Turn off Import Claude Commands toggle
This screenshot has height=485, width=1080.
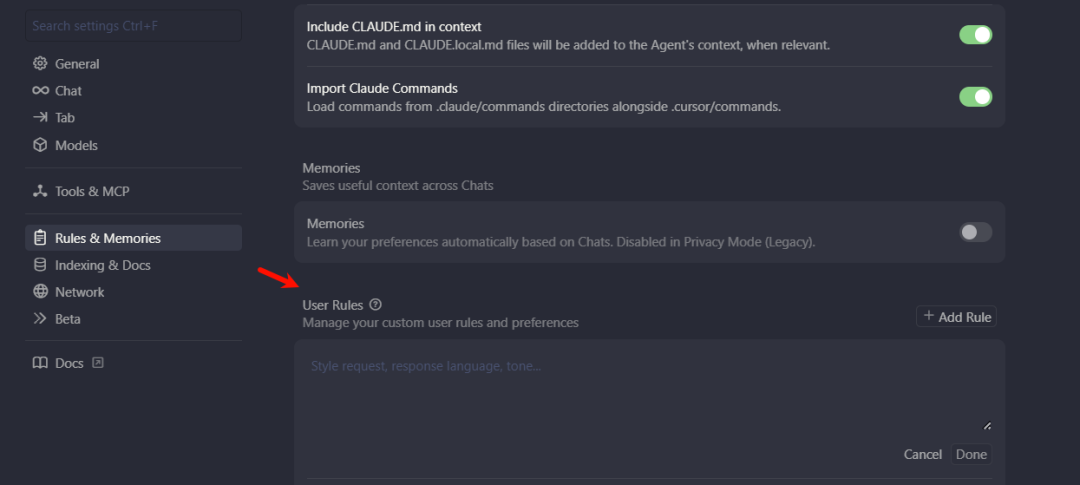pos(975,97)
